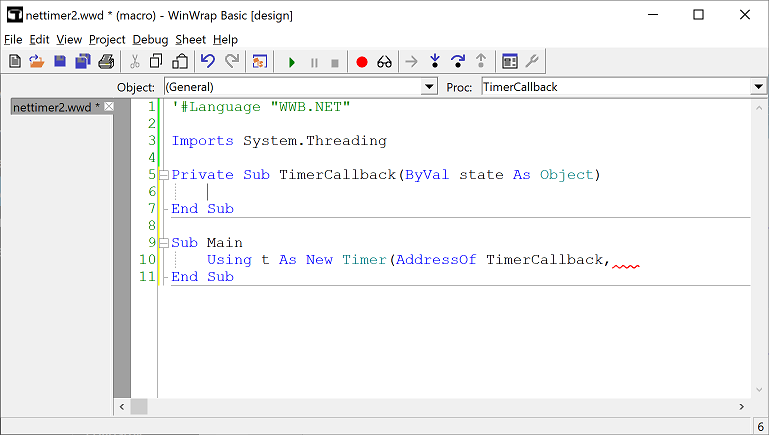Image resolution: width=769 pixels, height=435 pixels.
Task: Open the Debug menu
Action: click(150, 39)
